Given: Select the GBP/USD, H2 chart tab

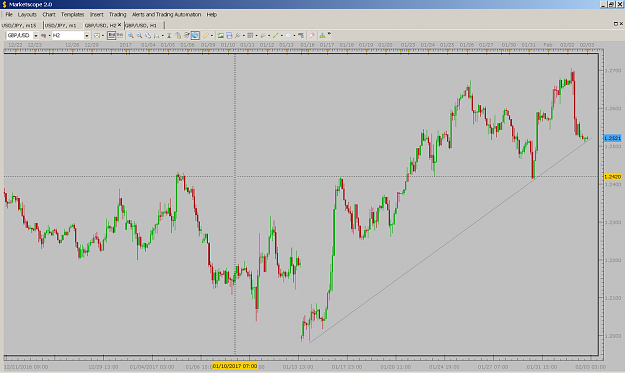Looking at the screenshot, I should click(100, 25).
